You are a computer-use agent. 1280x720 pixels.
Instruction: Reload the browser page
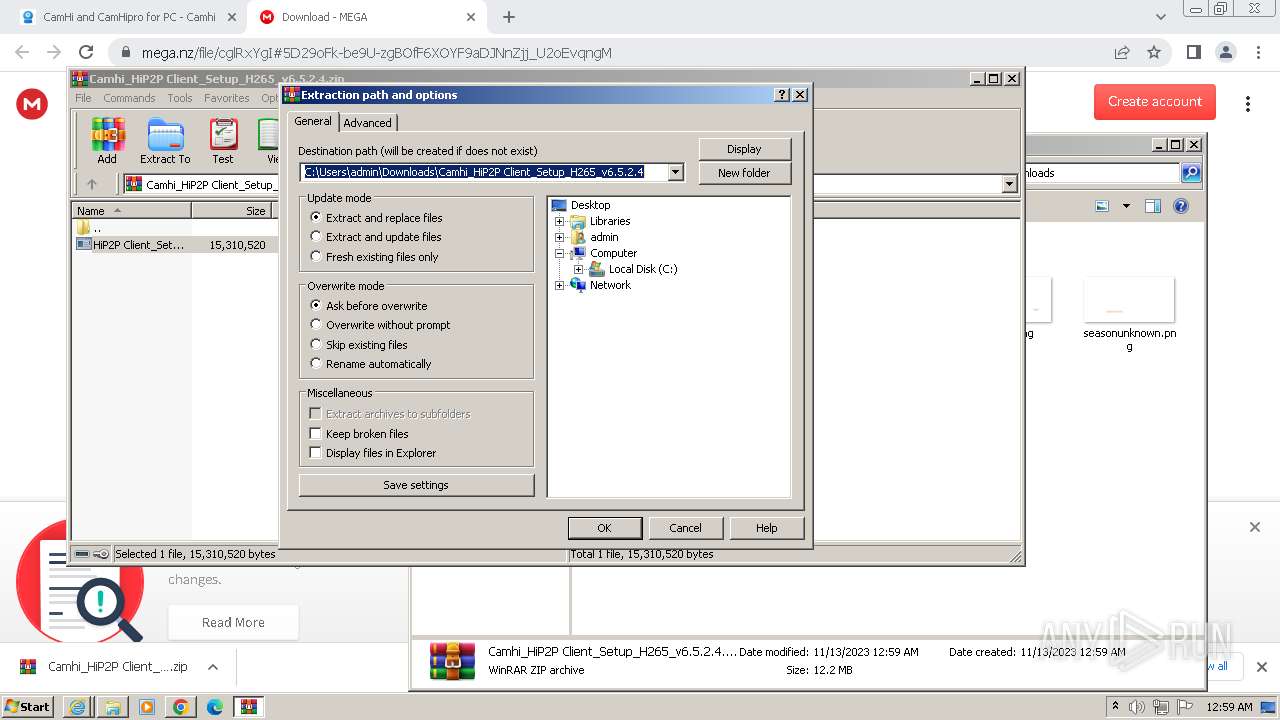86,52
